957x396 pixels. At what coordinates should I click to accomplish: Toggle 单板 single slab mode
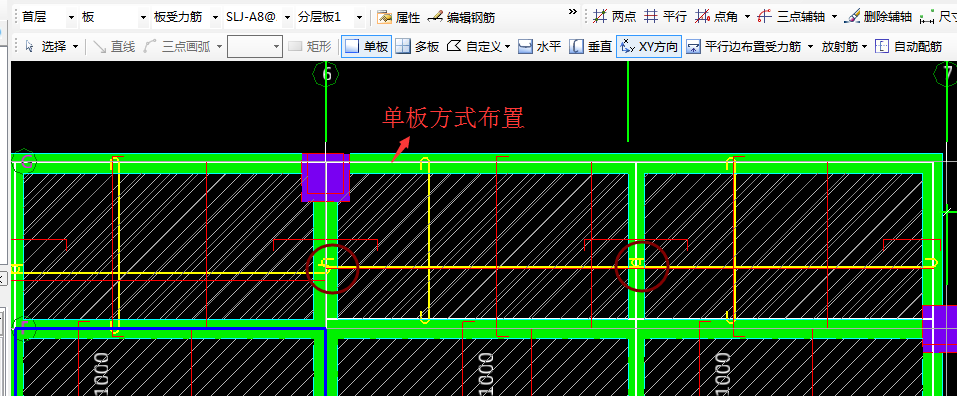point(366,46)
